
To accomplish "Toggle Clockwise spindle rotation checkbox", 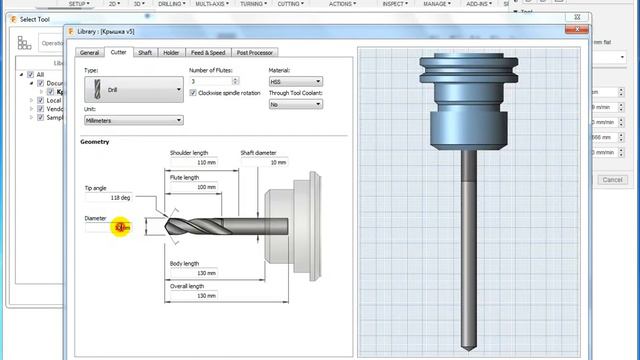I will 193,93.
